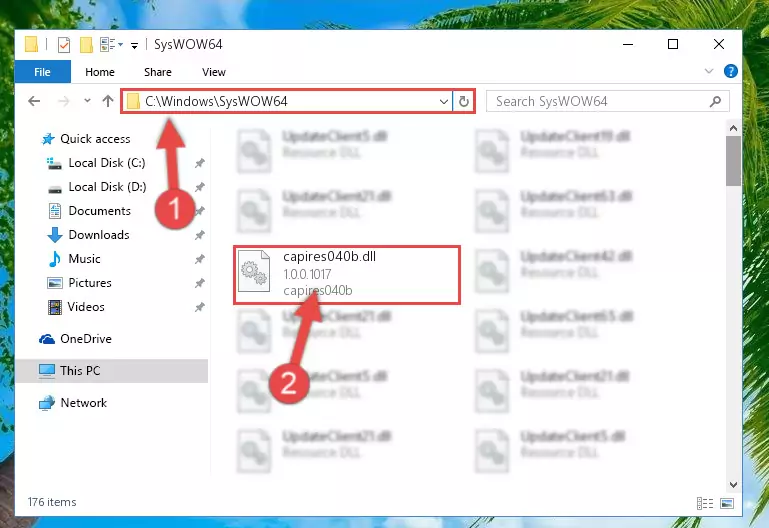Image resolution: width=769 pixels, height=528 pixels.
Task: Switch to the Home ribbon tab
Action: (100, 72)
